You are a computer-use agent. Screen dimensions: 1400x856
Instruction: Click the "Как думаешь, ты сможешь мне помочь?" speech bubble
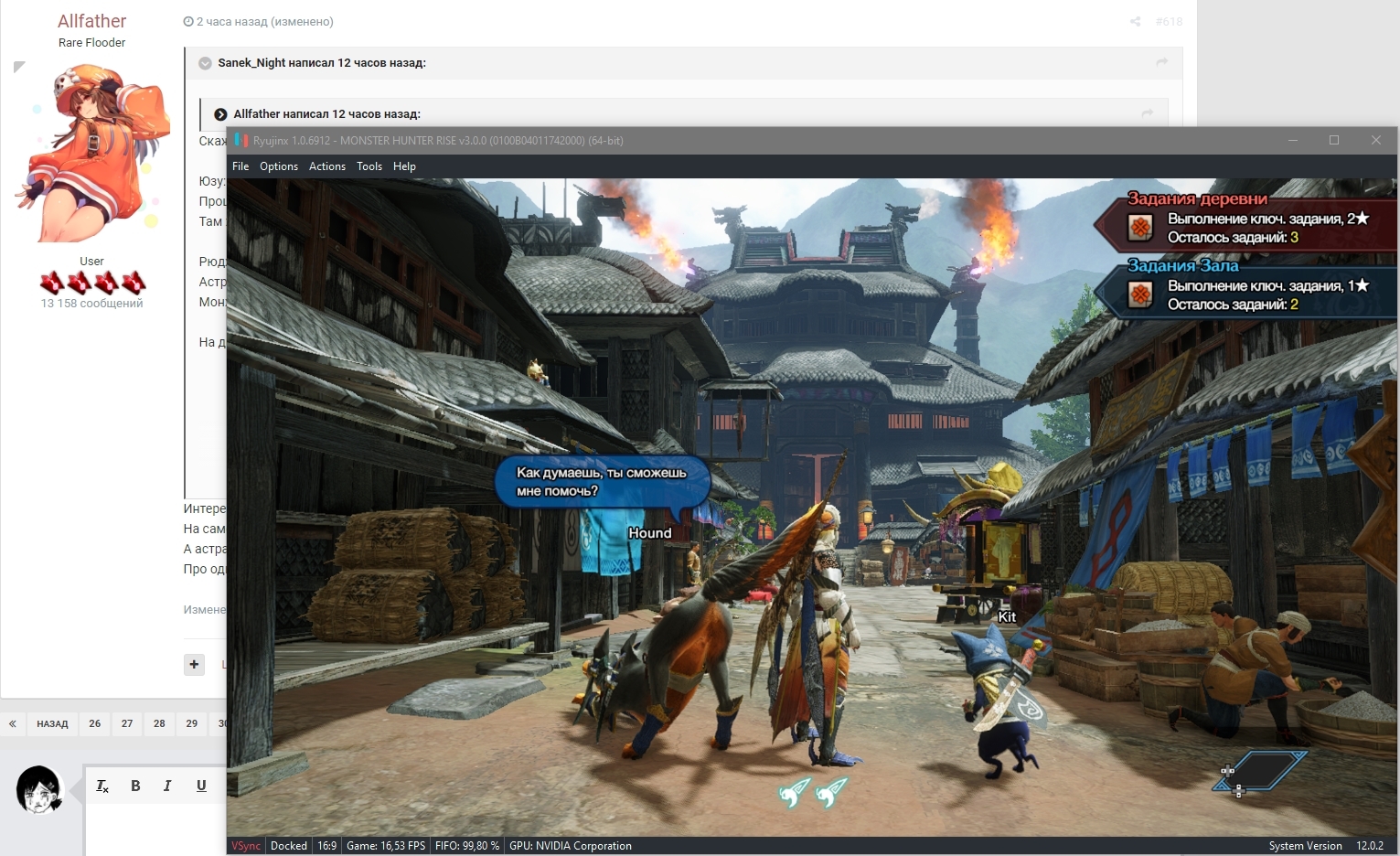coord(602,482)
